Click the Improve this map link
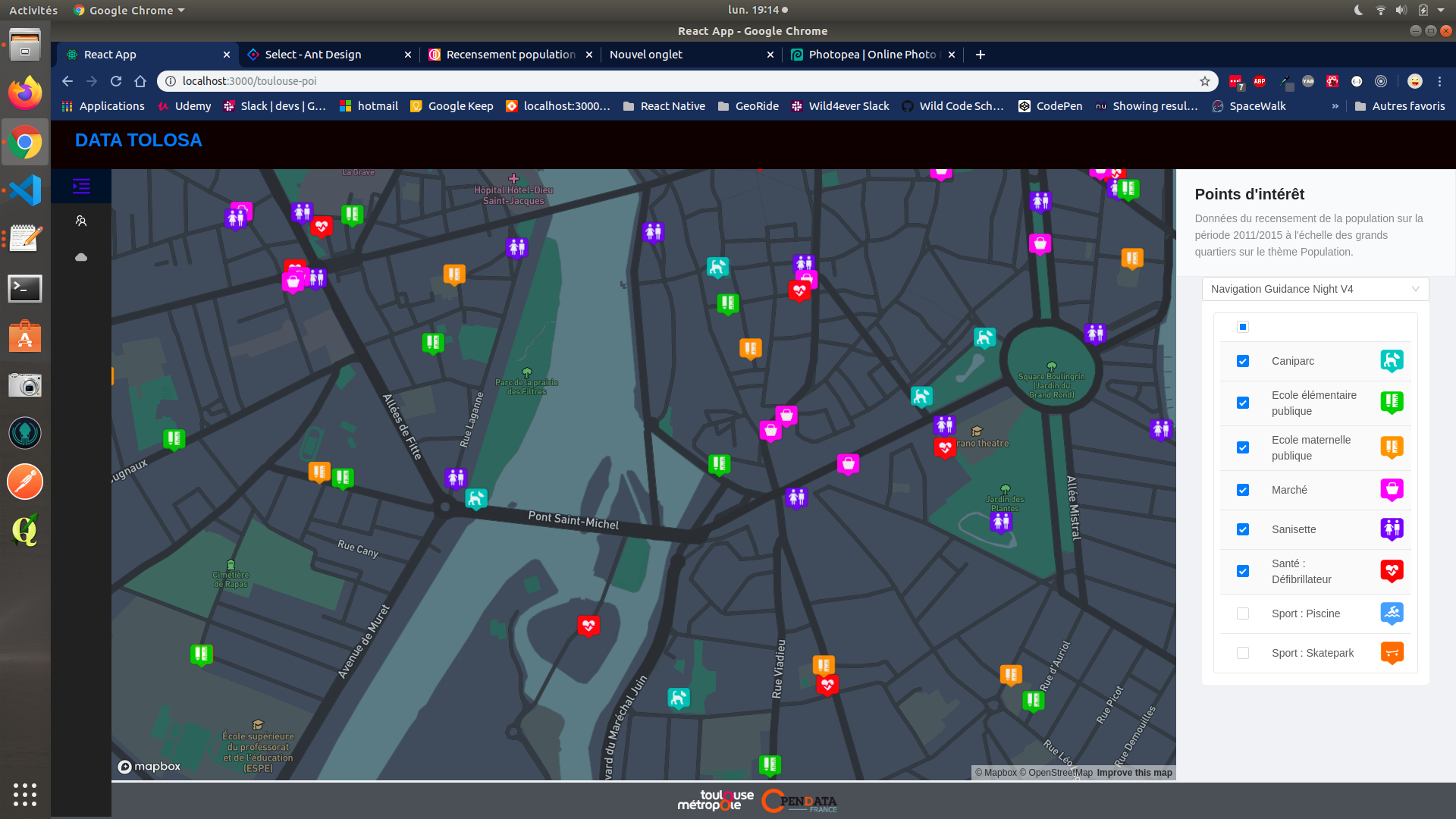Screen dimensions: 1456x819 (x=1134, y=772)
